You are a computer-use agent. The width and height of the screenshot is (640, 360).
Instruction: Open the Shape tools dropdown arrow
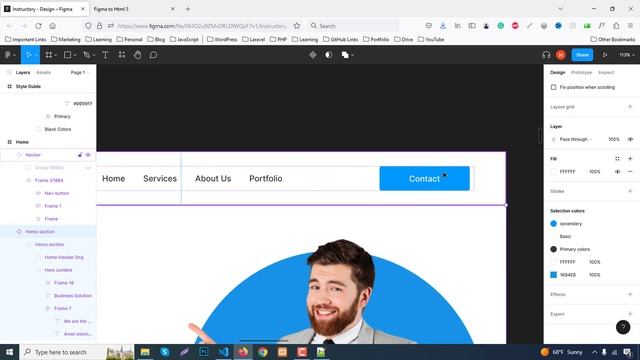(x=75, y=55)
